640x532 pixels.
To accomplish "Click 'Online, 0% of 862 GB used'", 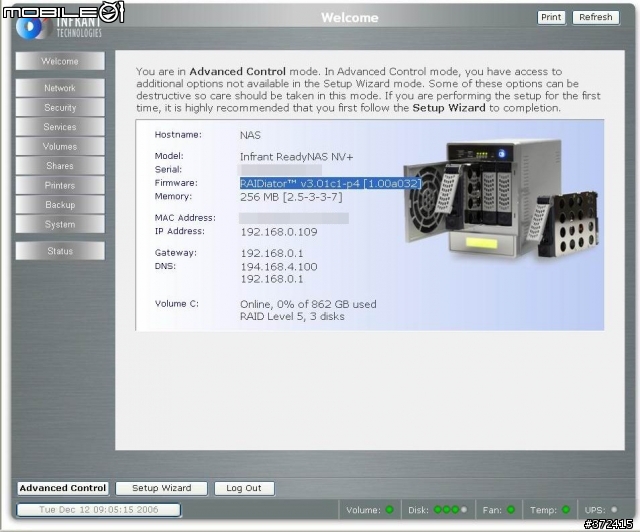I will 308,304.
